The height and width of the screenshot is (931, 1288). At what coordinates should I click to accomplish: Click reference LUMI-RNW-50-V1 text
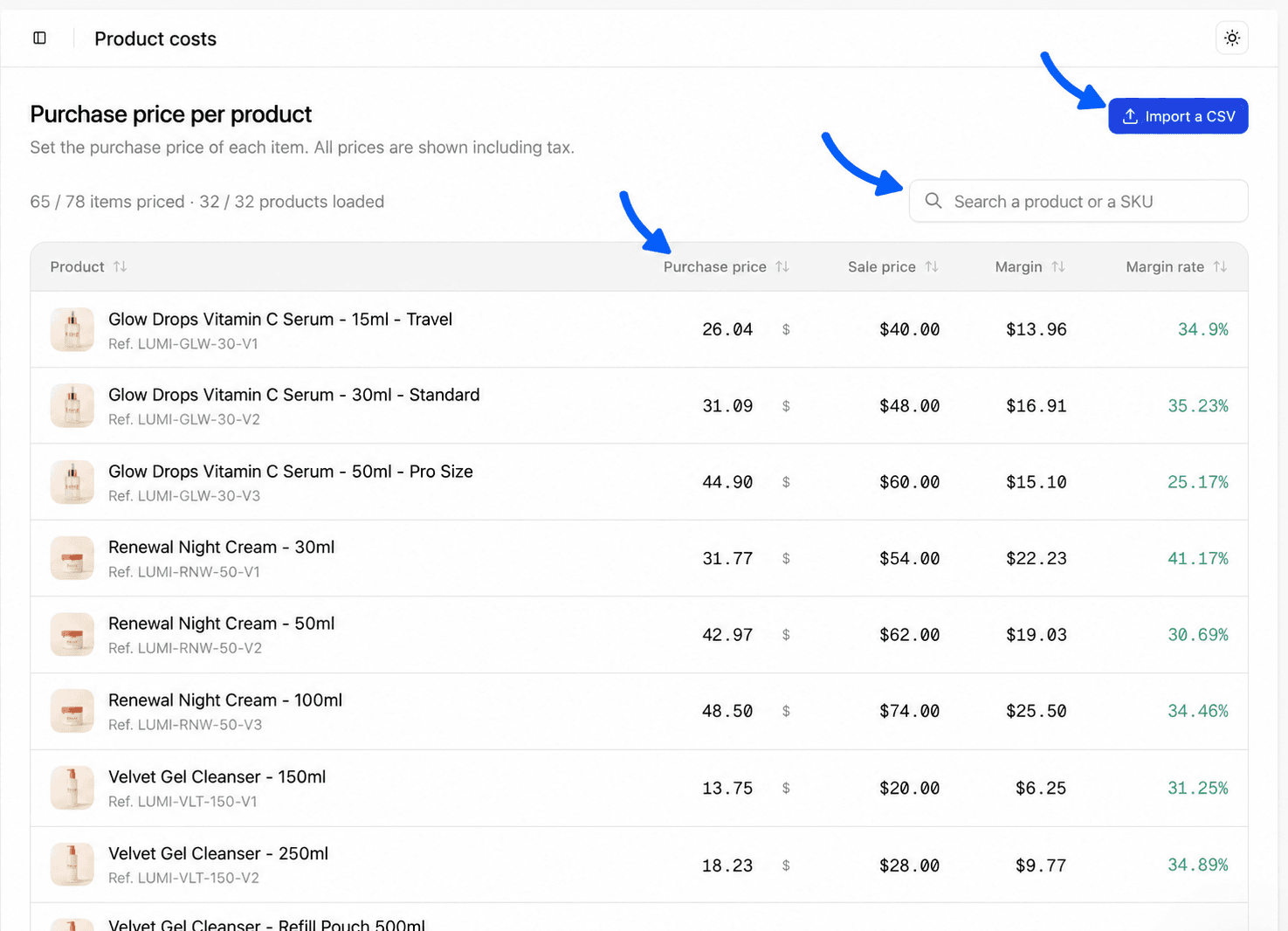click(184, 572)
